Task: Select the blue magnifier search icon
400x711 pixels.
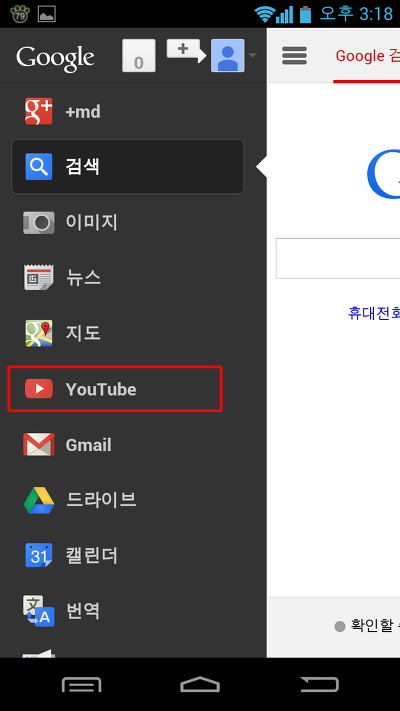Action: (39, 166)
